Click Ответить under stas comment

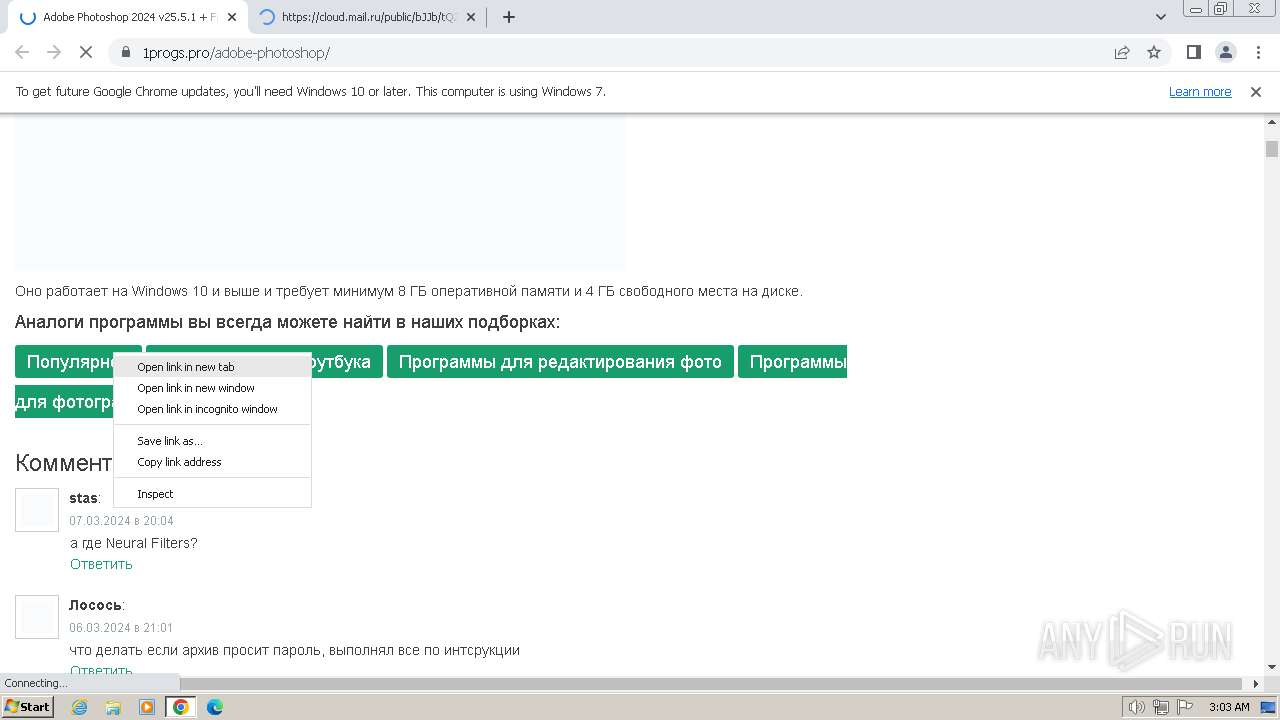point(101,564)
